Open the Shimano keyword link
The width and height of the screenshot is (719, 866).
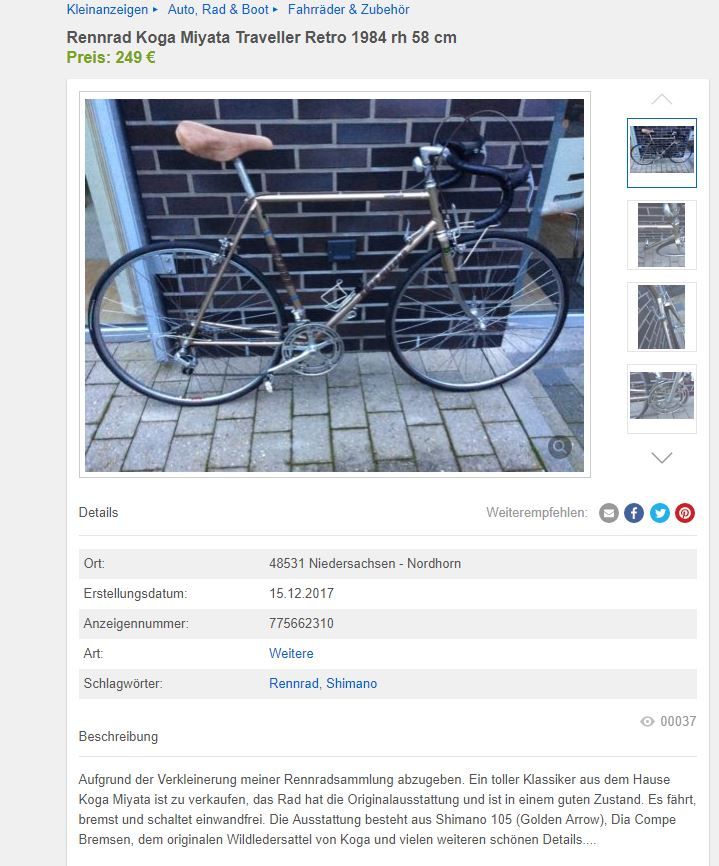click(x=351, y=683)
